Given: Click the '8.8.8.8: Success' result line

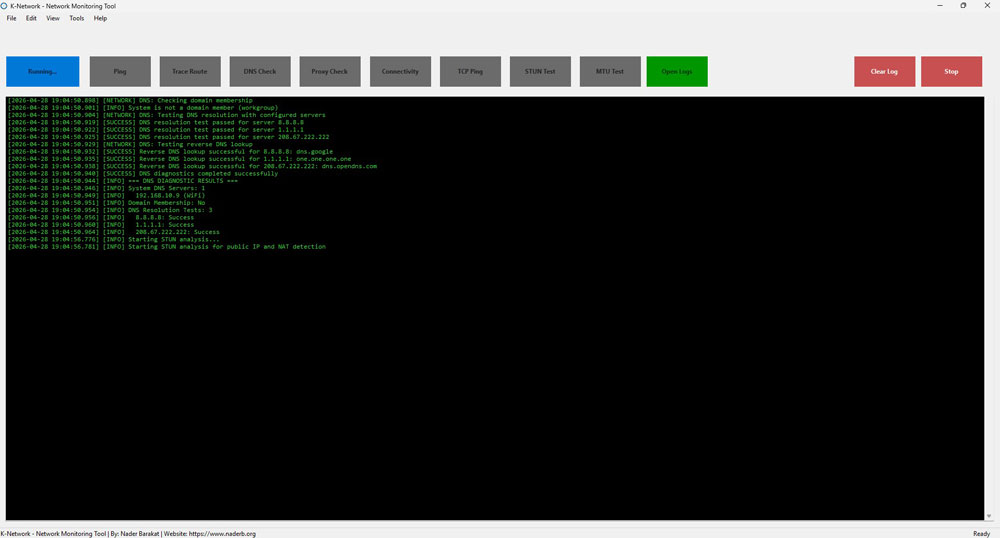Looking at the screenshot, I should (101, 217).
